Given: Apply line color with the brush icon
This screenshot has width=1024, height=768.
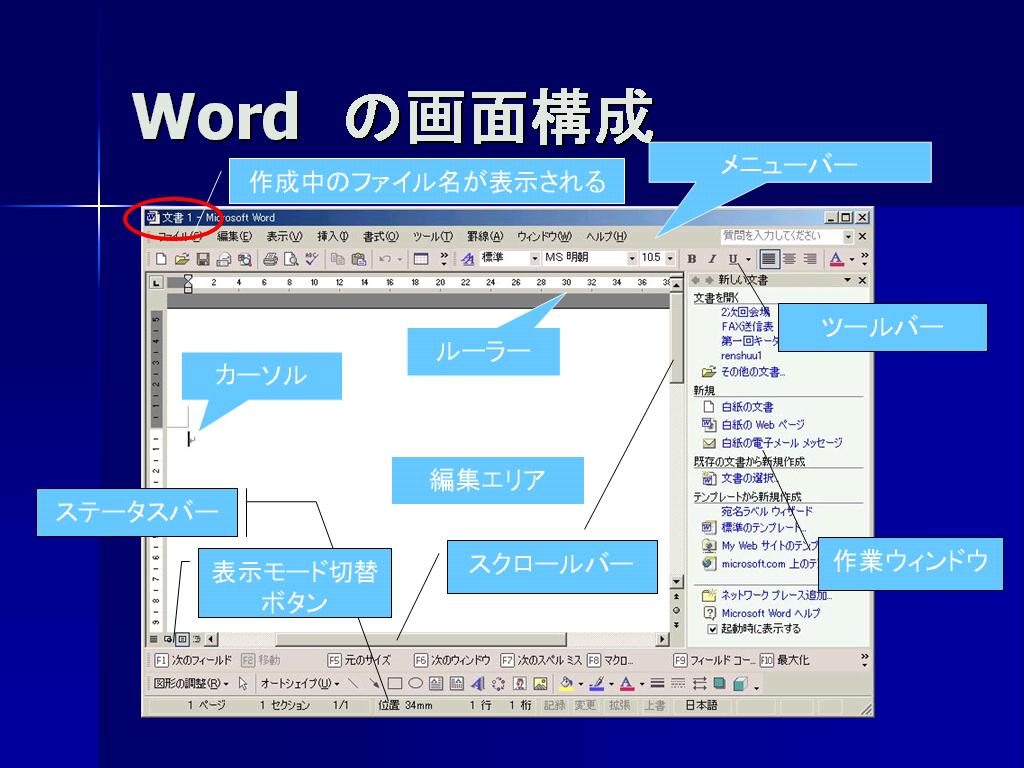Looking at the screenshot, I should click(x=597, y=684).
